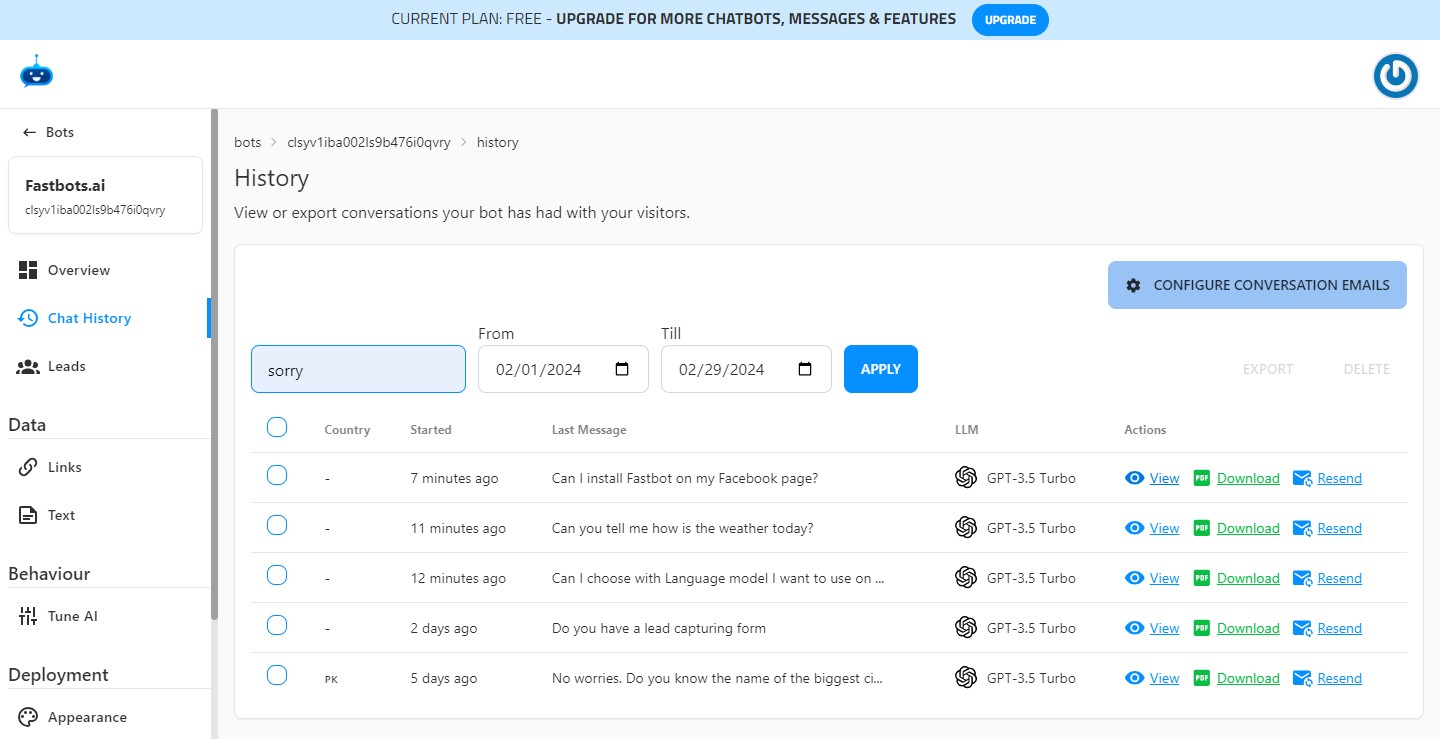The width and height of the screenshot is (1440, 739).
Task: Click the Overview dashboard icon
Action: [x=28, y=270]
